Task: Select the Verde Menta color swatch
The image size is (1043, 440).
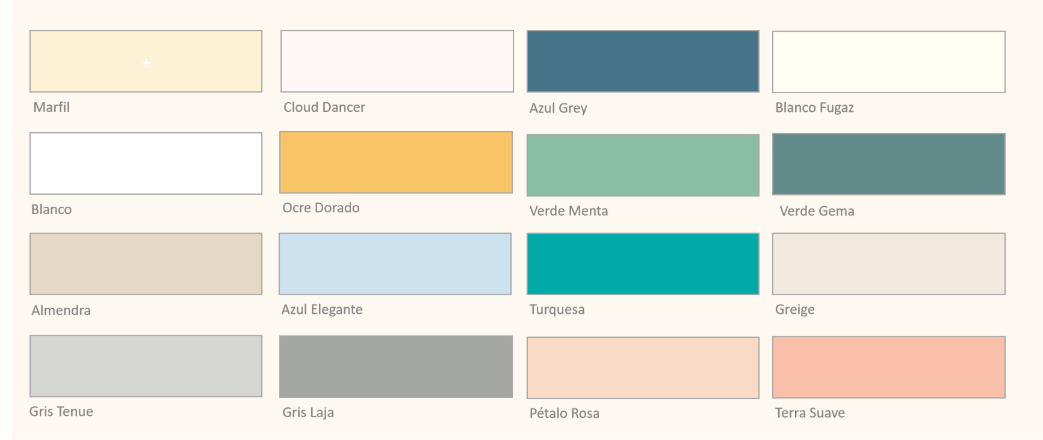Action: (642, 164)
